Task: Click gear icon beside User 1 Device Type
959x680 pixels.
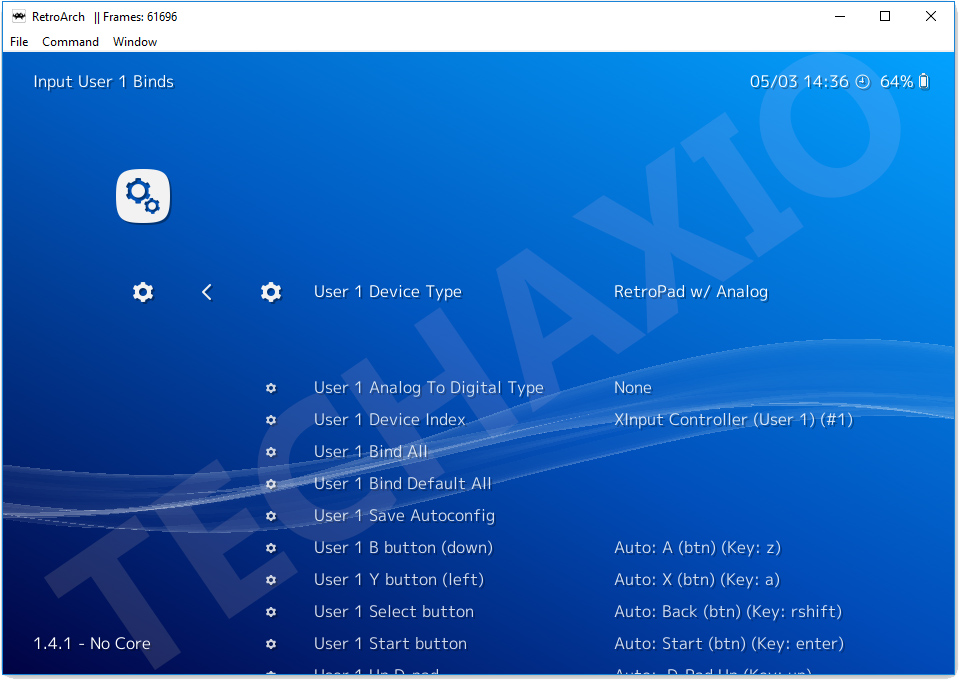Action: click(271, 292)
